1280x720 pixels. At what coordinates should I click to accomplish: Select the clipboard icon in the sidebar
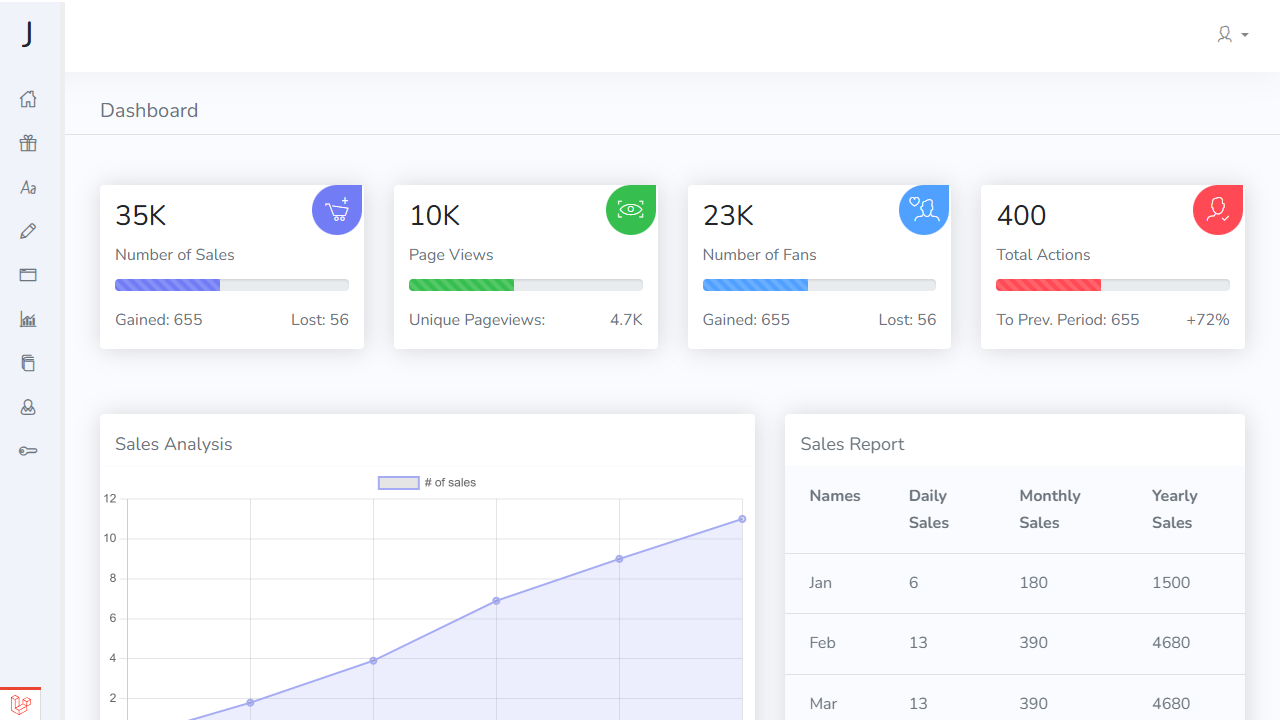pos(28,363)
